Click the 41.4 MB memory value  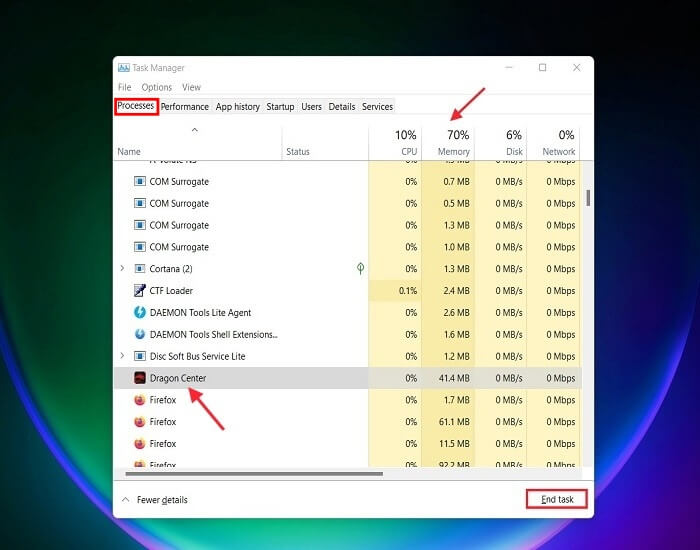point(454,378)
